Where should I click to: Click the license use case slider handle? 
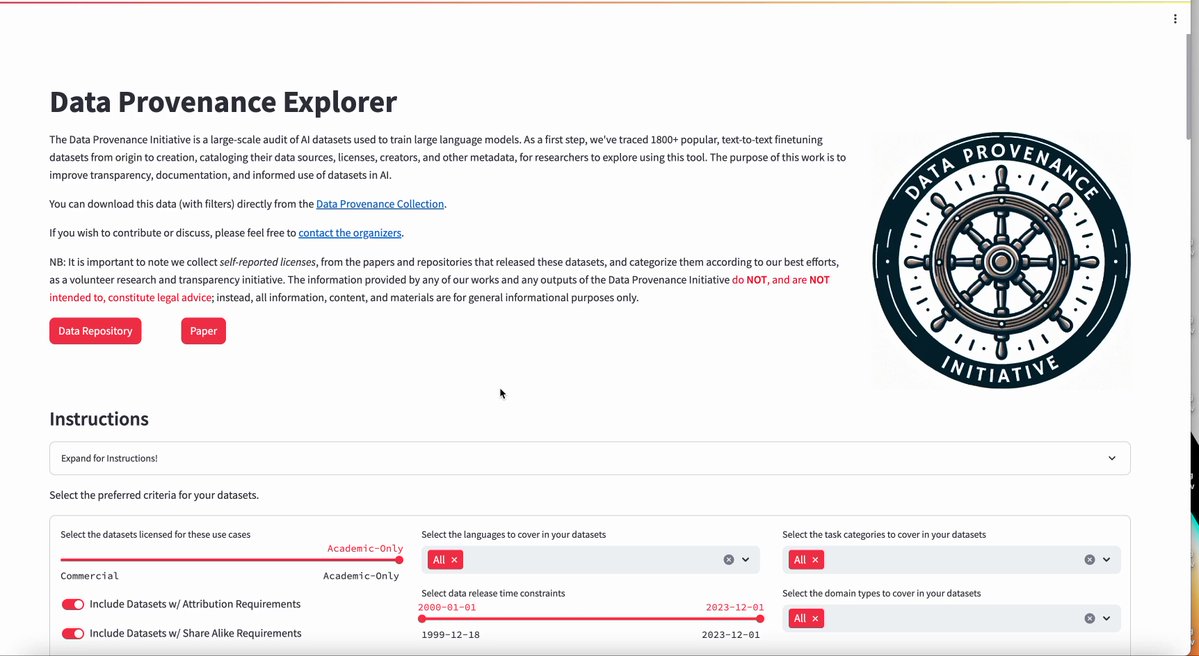point(399,560)
